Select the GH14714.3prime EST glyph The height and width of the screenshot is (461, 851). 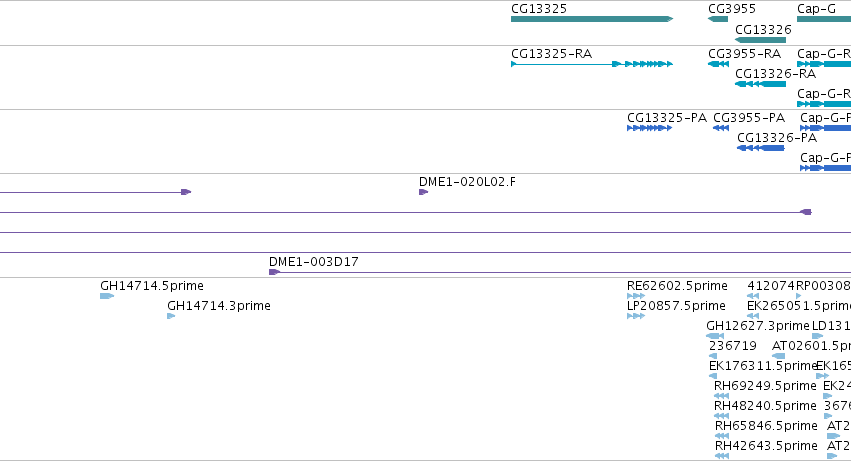coord(171,316)
